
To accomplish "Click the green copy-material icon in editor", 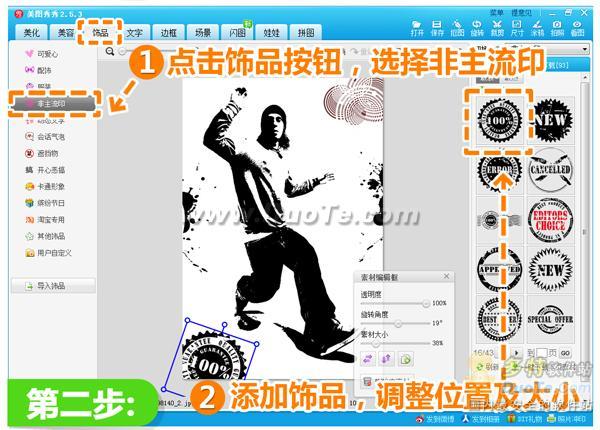I will click(405, 359).
